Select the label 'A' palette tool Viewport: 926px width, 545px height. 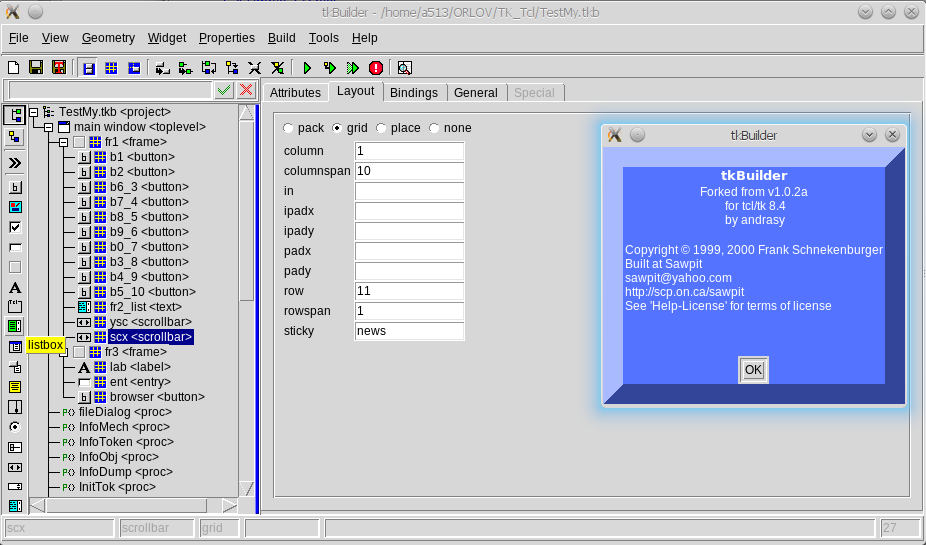point(15,288)
